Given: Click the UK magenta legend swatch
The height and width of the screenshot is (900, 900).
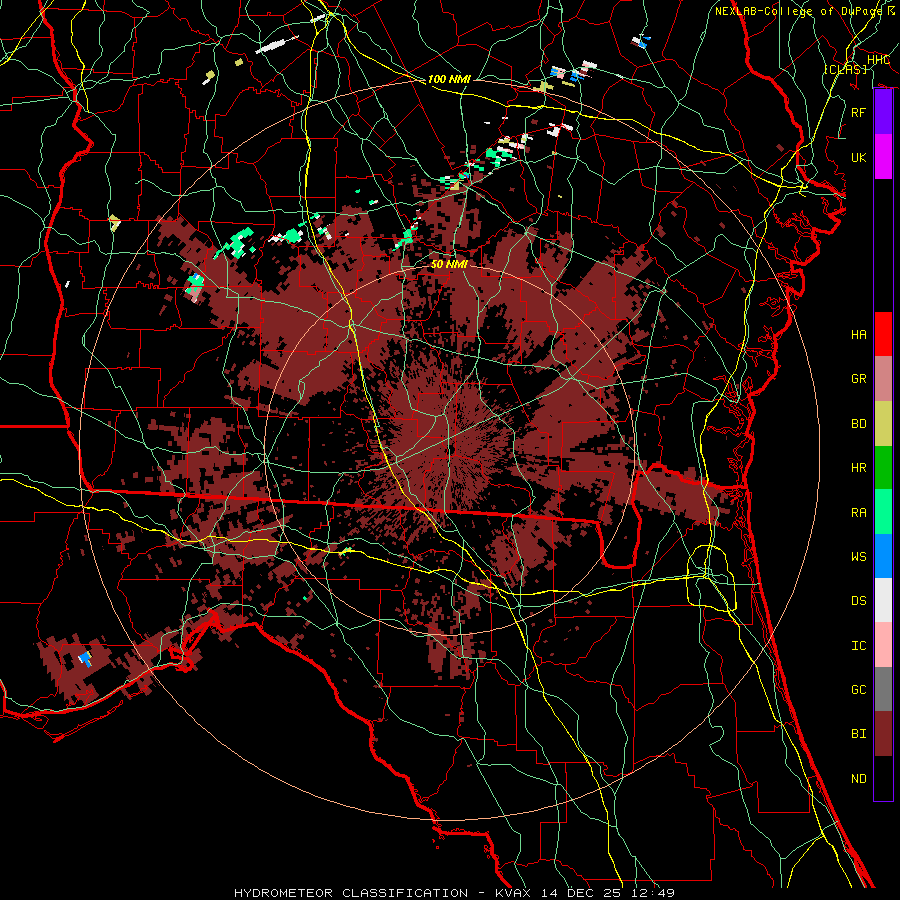Looking at the screenshot, I should click(883, 157).
